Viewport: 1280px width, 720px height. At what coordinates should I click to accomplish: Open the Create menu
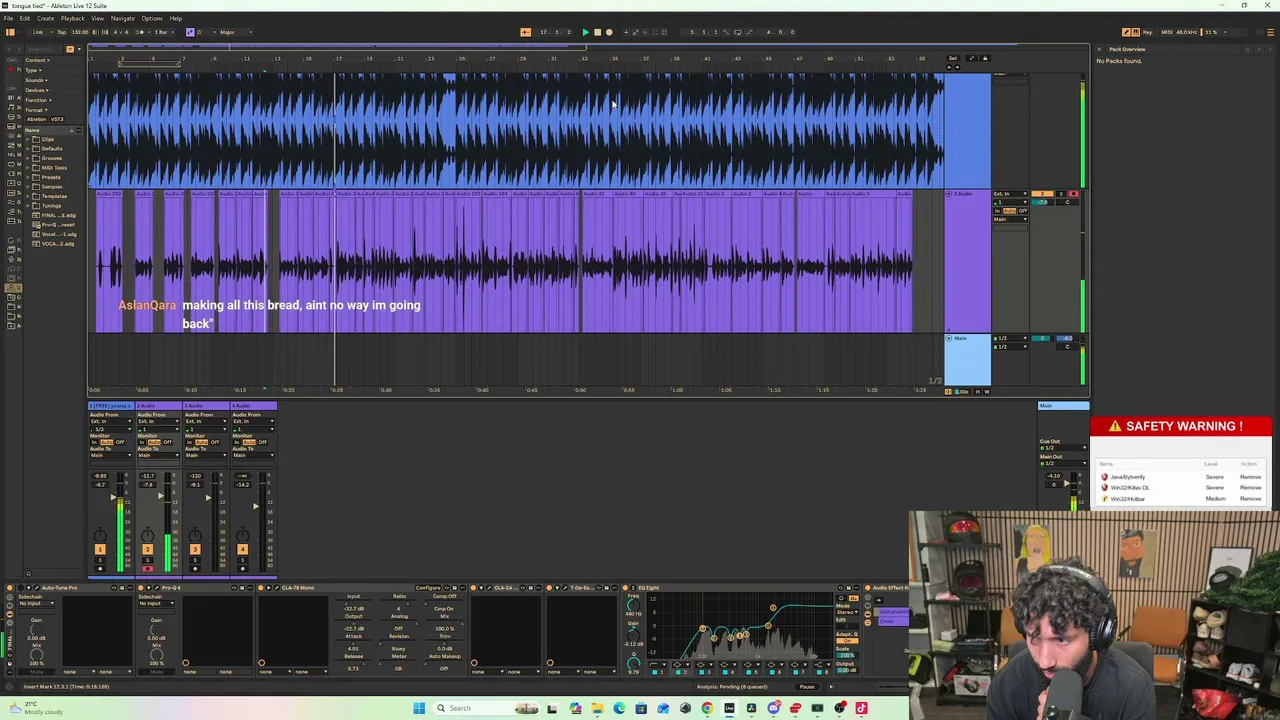pos(45,18)
